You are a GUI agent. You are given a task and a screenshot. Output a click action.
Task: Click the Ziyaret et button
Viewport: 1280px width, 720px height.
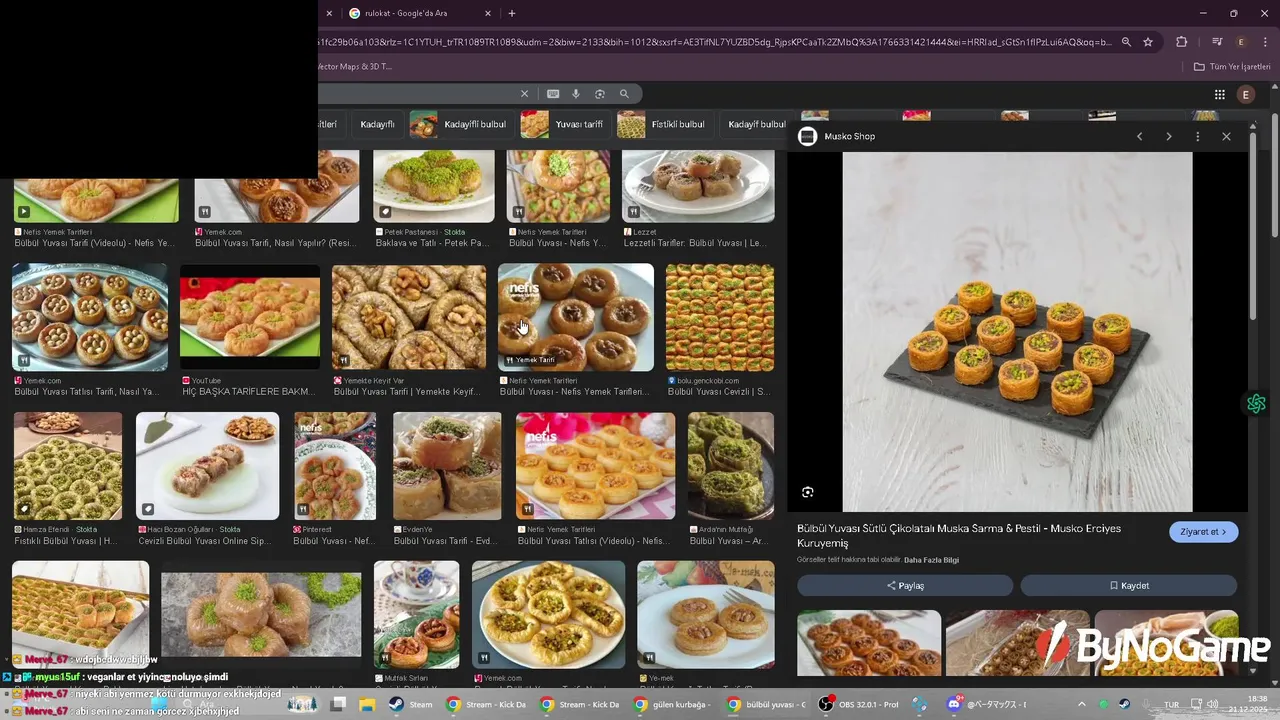pos(1204,532)
